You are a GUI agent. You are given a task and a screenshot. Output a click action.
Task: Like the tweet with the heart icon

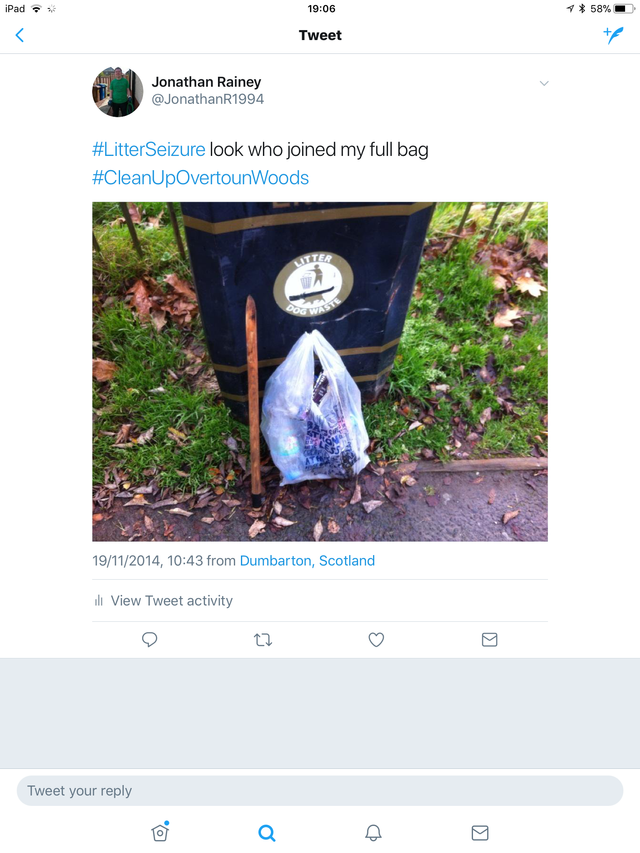click(x=376, y=639)
